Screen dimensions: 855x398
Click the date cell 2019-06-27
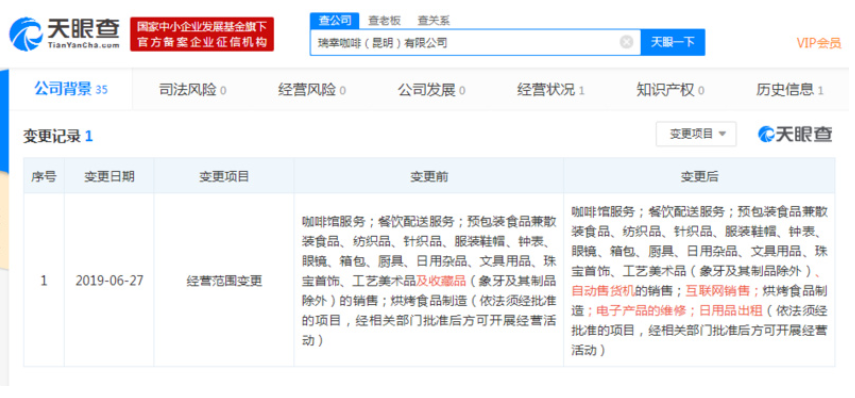tap(109, 281)
